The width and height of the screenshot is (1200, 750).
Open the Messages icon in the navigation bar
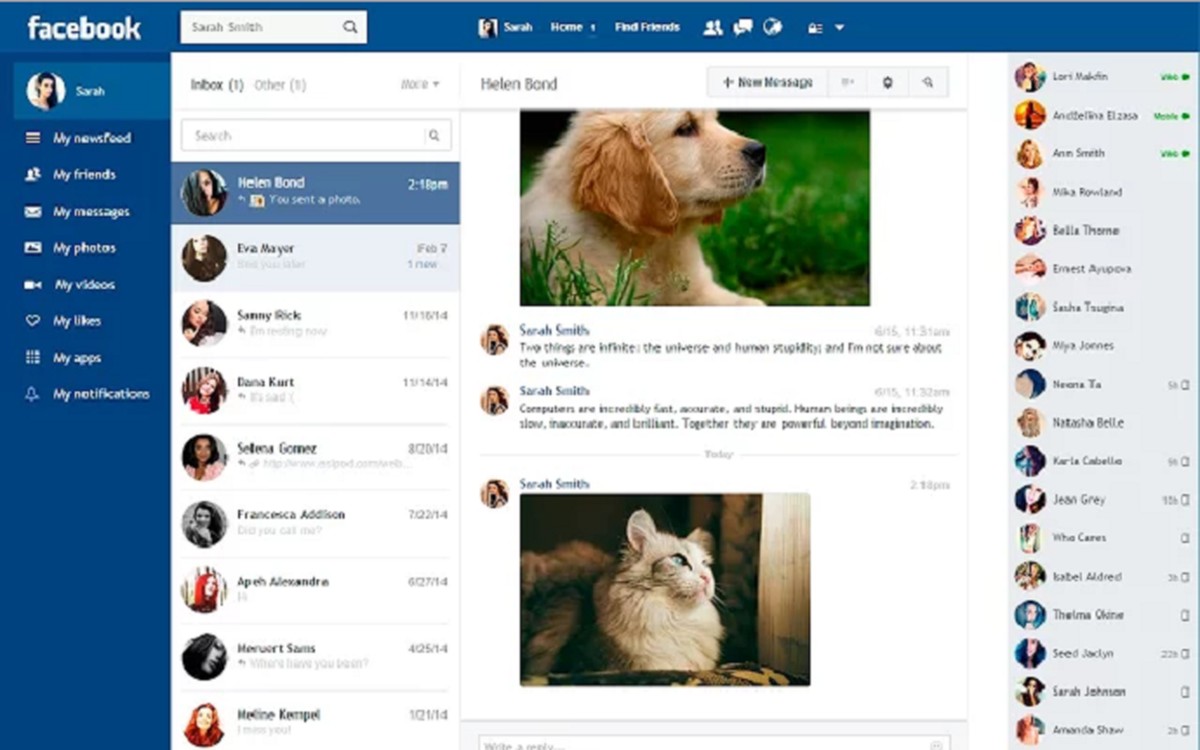[x=742, y=27]
